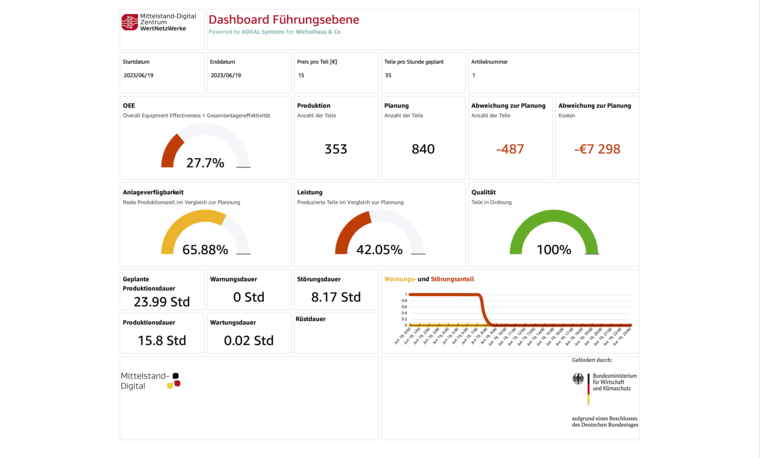The image size is (760, 458).
Task: Click the Störungsanteil legend label
Action: click(452, 279)
